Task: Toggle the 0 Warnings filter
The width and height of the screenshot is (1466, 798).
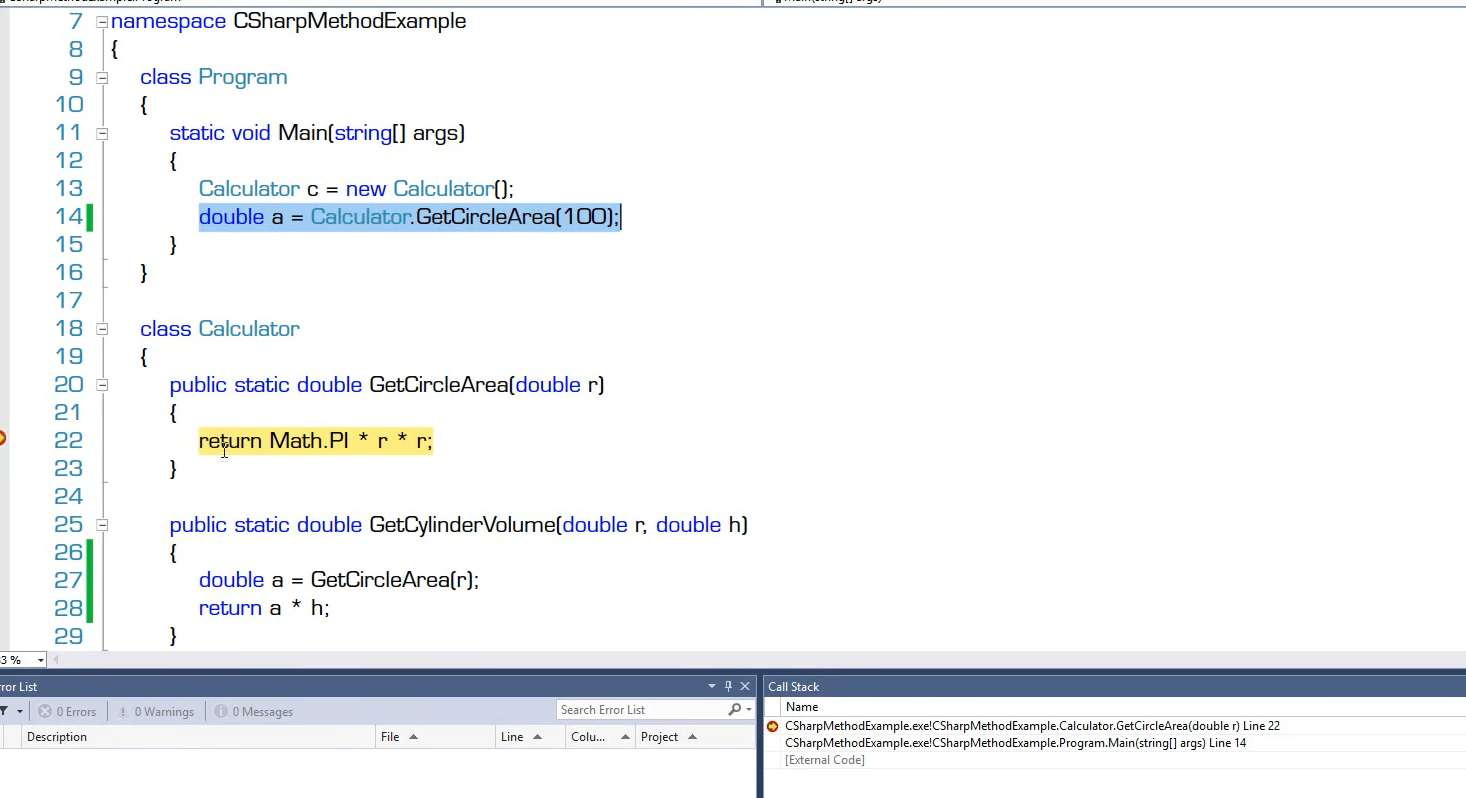Action: point(155,712)
